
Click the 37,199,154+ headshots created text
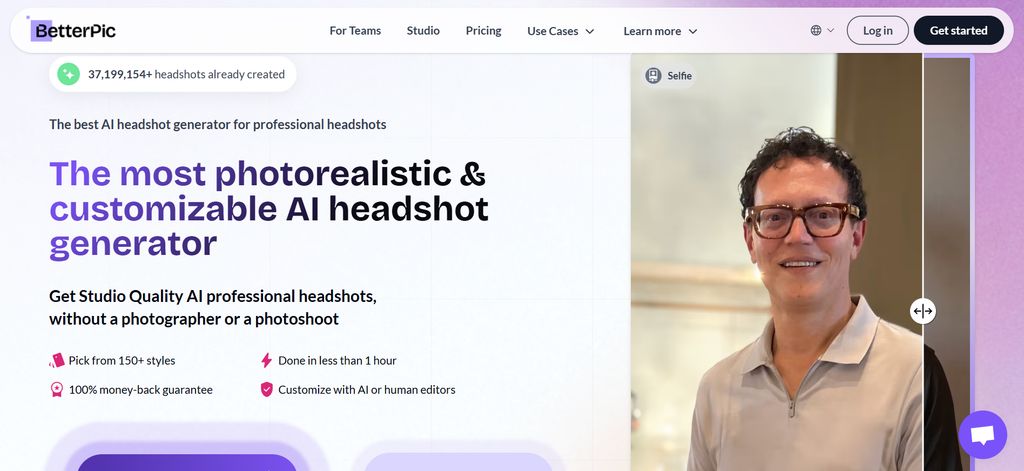click(186, 74)
